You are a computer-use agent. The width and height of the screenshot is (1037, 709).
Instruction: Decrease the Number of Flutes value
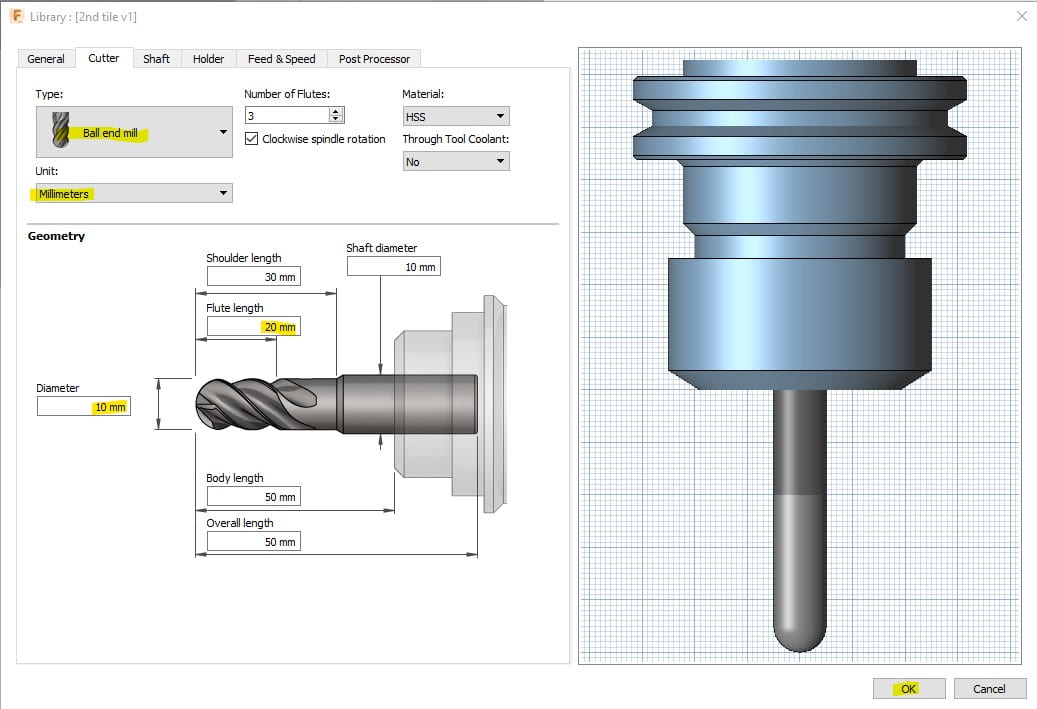337,120
